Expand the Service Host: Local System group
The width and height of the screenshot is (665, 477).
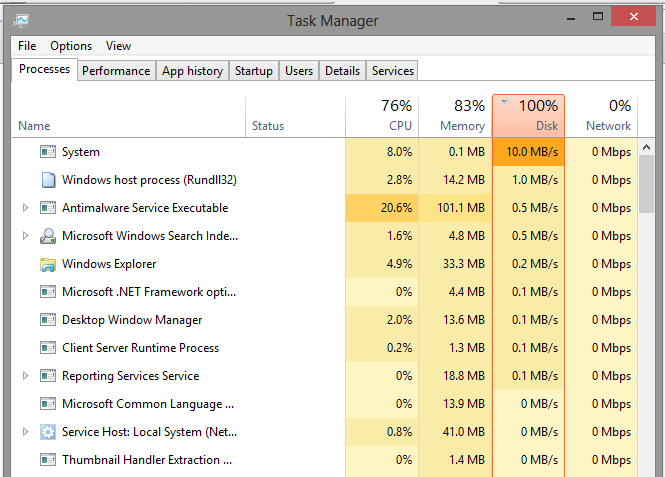pos(26,432)
